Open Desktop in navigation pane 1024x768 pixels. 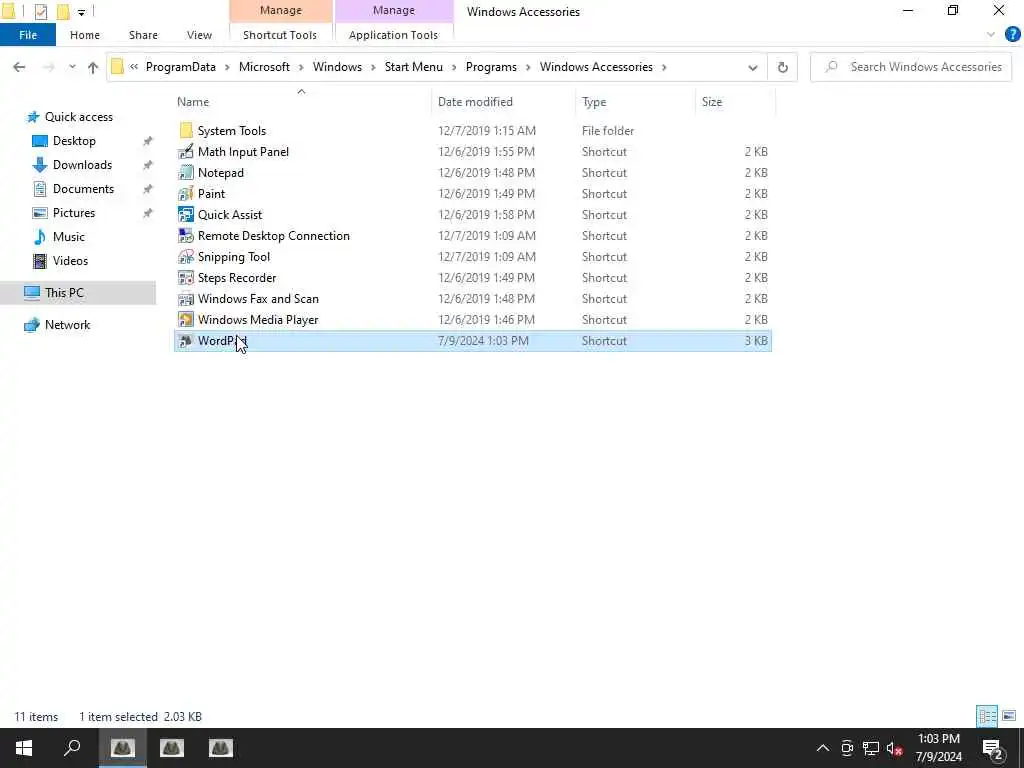point(74,140)
